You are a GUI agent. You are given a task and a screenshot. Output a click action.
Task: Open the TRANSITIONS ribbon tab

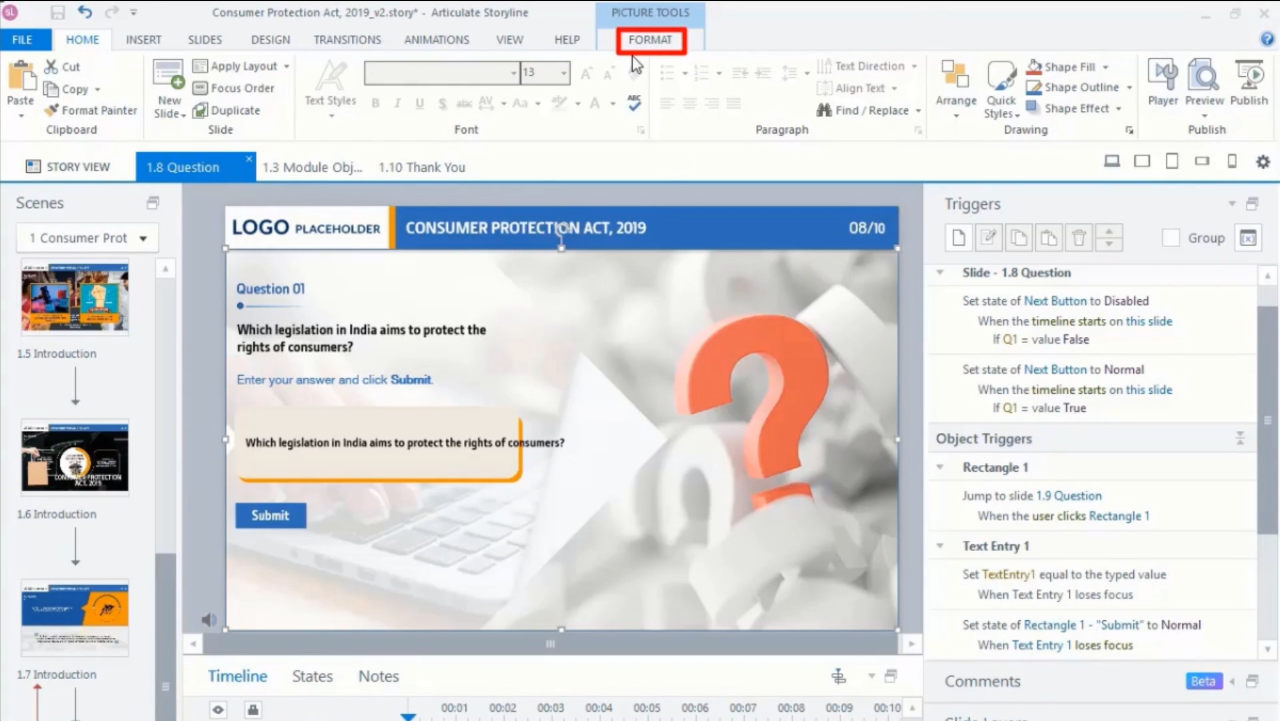click(347, 40)
